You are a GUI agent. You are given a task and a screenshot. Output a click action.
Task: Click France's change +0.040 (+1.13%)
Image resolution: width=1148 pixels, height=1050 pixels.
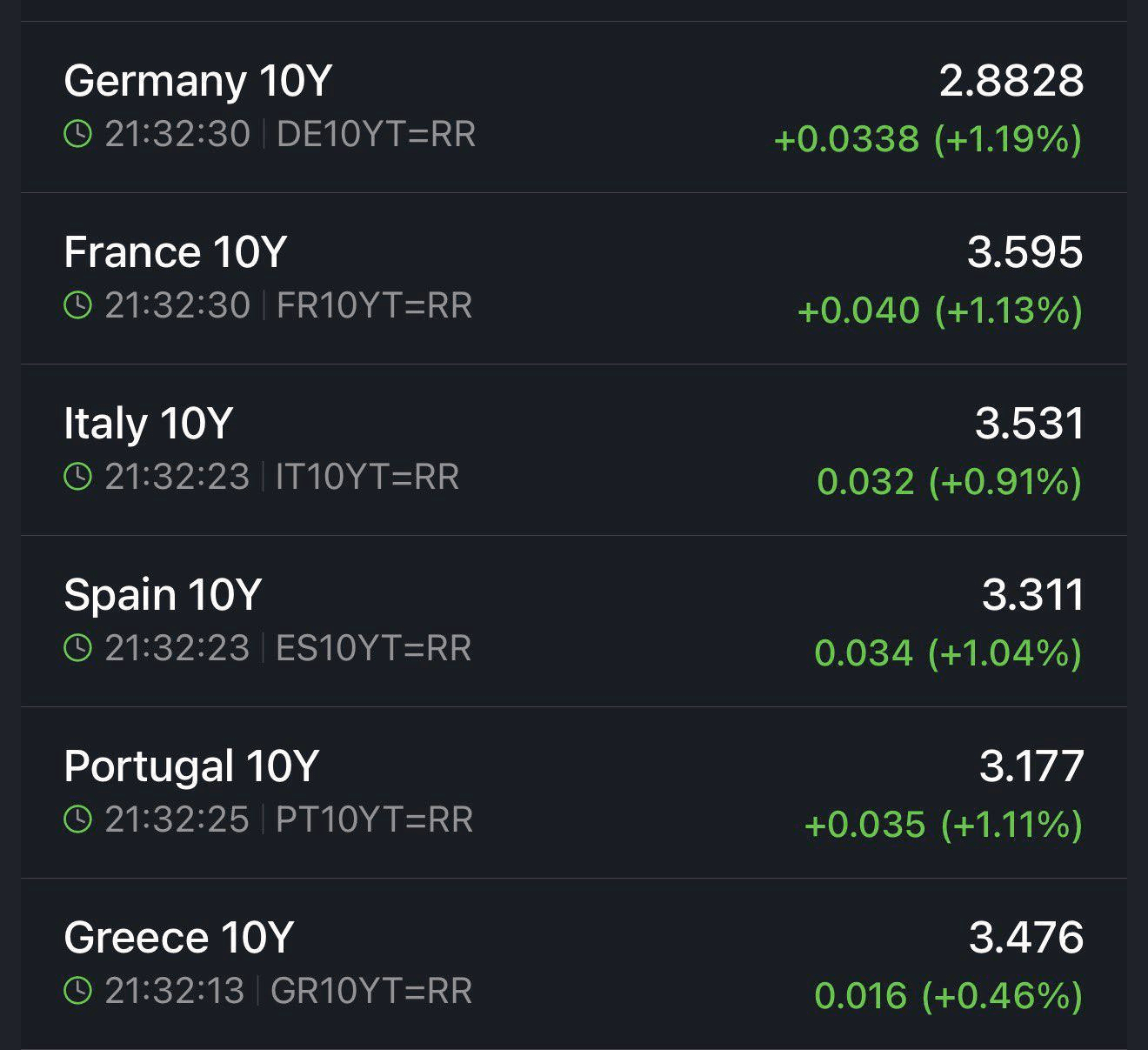pyautogui.click(x=939, y=311)
